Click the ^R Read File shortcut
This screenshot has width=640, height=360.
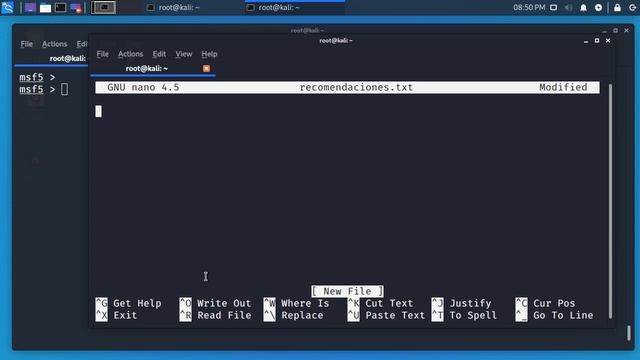coord(215,315)
